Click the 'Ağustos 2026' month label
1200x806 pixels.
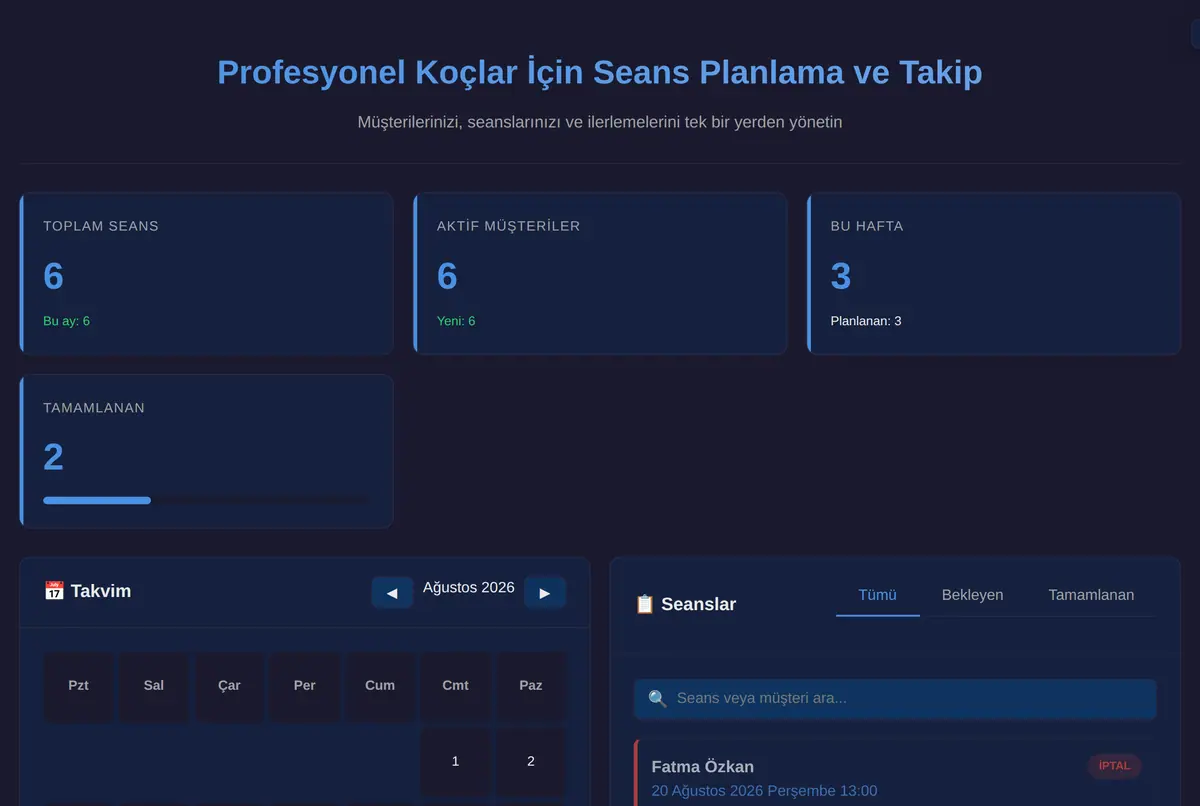469,587
